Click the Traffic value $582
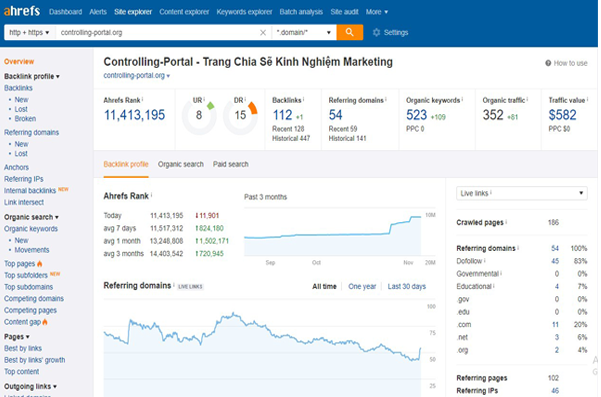The width and height of the screenshot is (601, 397). (x=562, y=115)
